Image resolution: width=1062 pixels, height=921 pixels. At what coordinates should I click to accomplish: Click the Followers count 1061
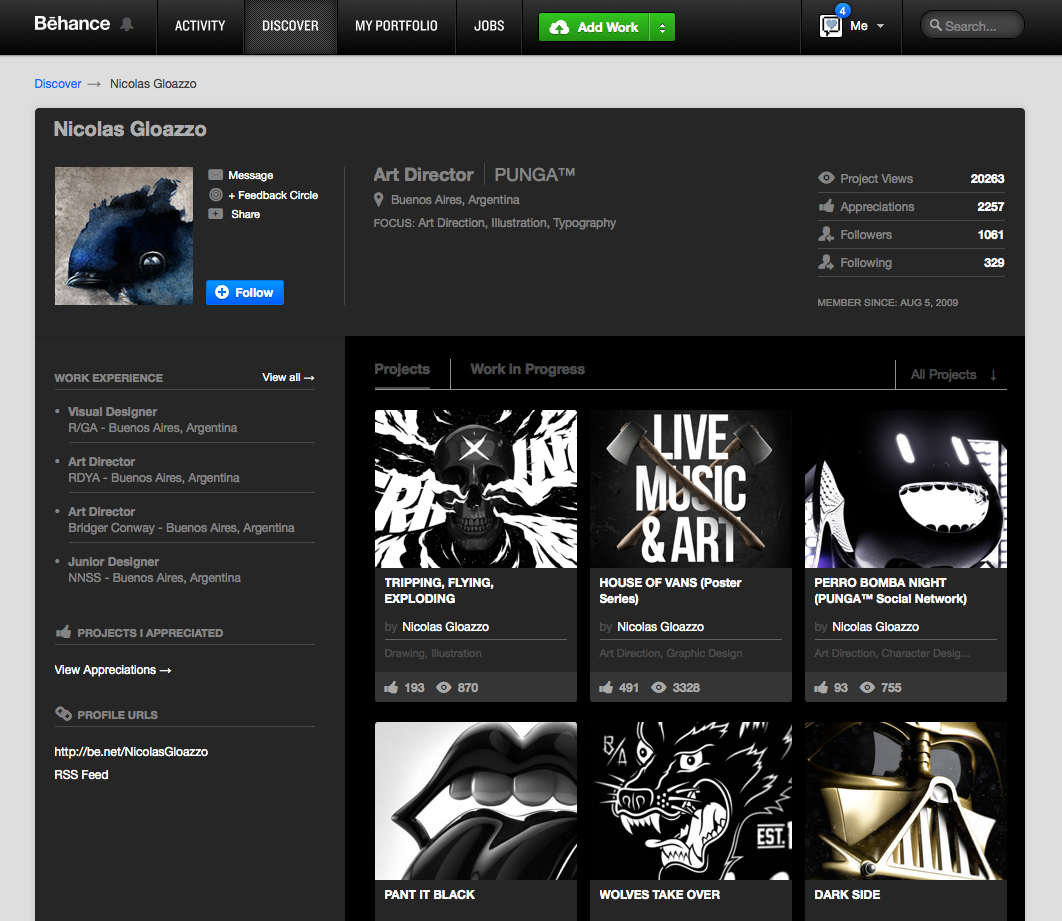[990, 234]
